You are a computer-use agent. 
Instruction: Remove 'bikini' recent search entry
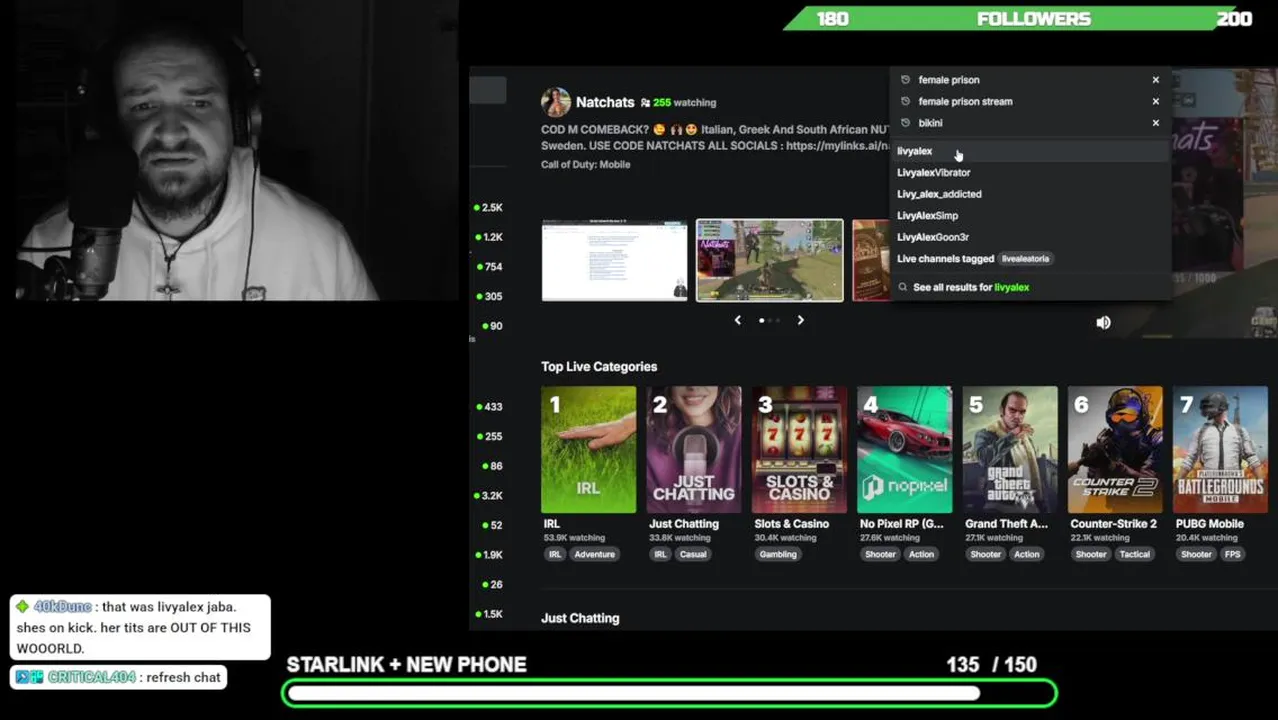pos(1155,123)
